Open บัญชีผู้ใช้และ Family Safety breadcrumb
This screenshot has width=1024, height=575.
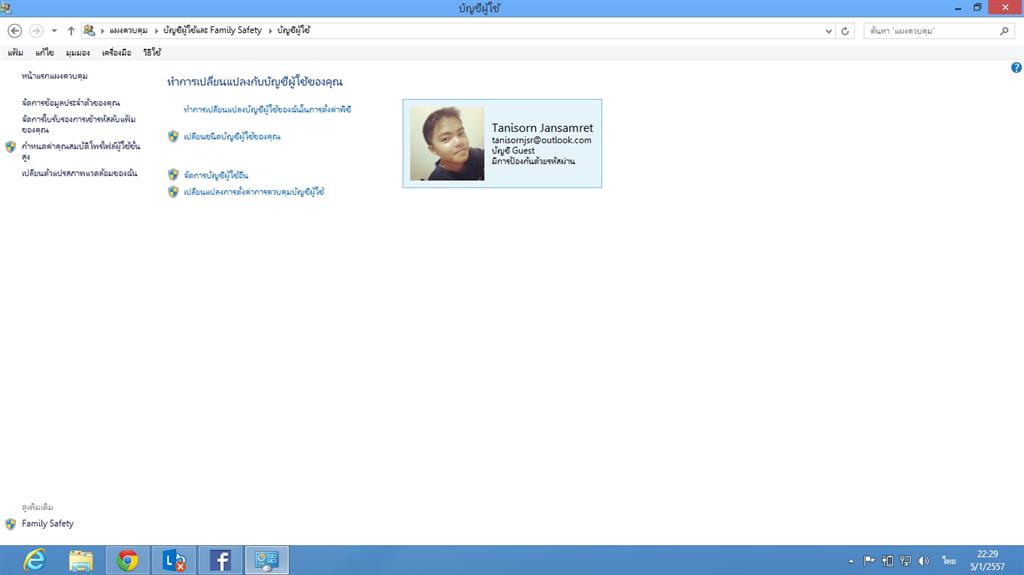coord(212,30)
